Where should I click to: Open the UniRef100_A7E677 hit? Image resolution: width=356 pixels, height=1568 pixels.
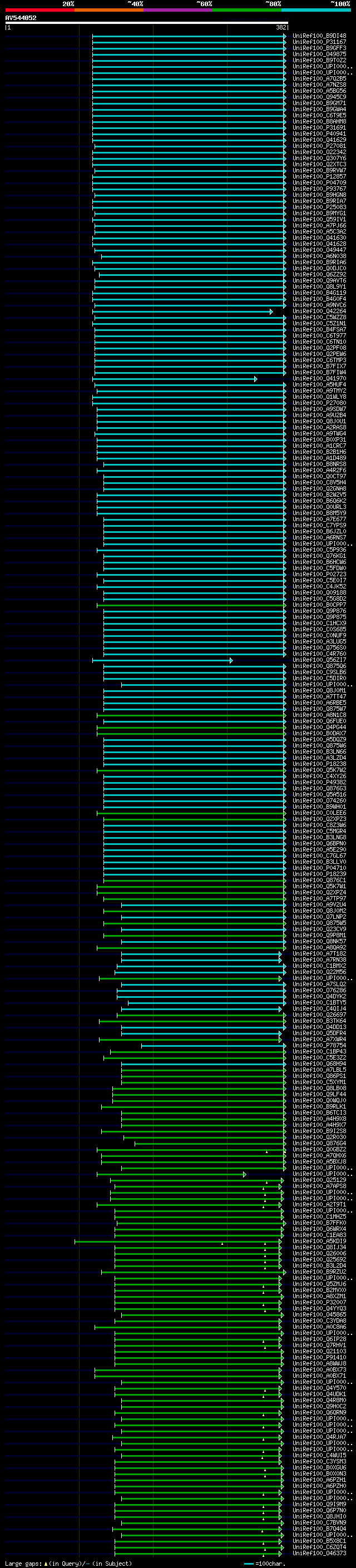click(319, 519)
